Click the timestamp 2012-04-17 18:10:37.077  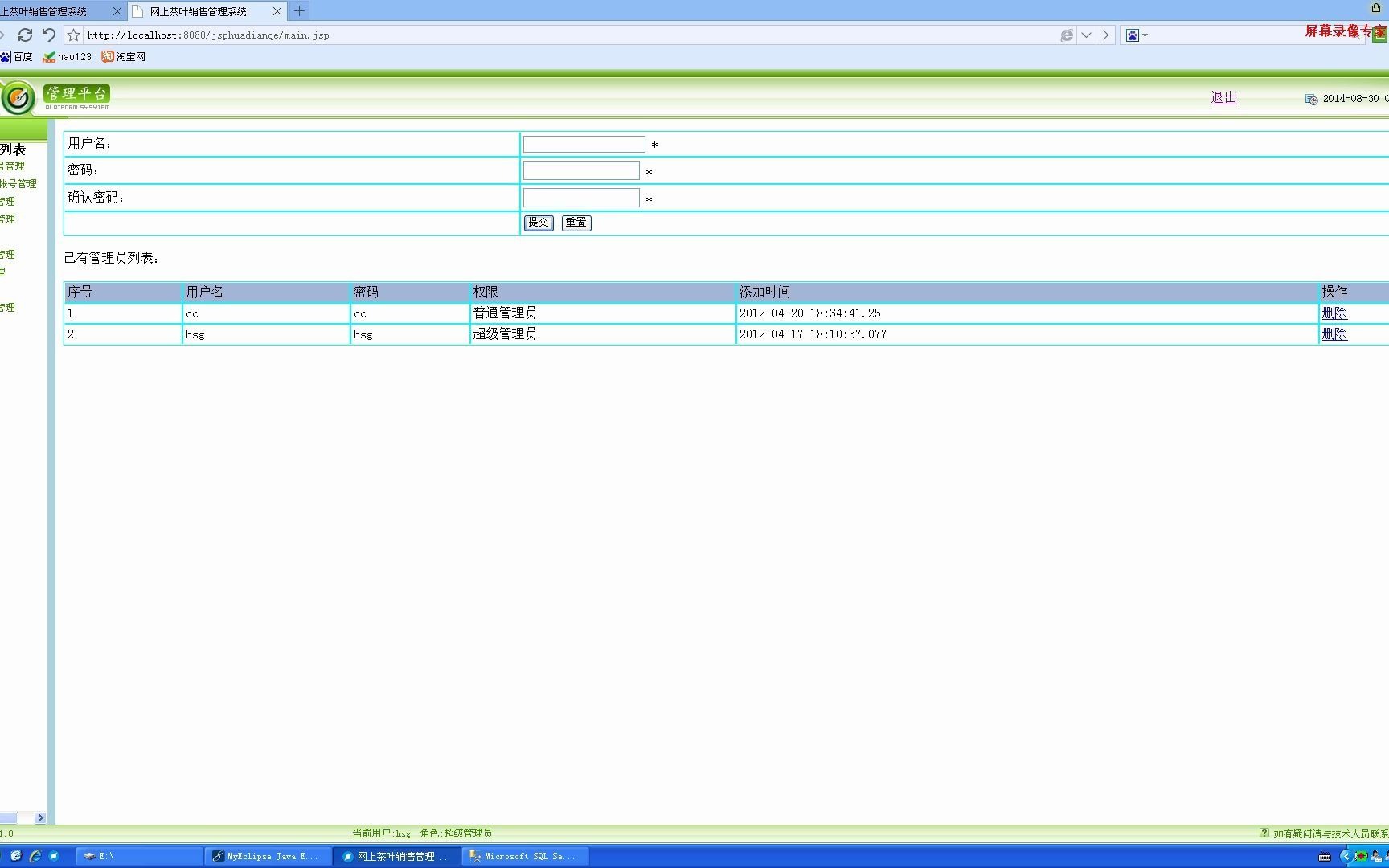(x=813, y=334)
